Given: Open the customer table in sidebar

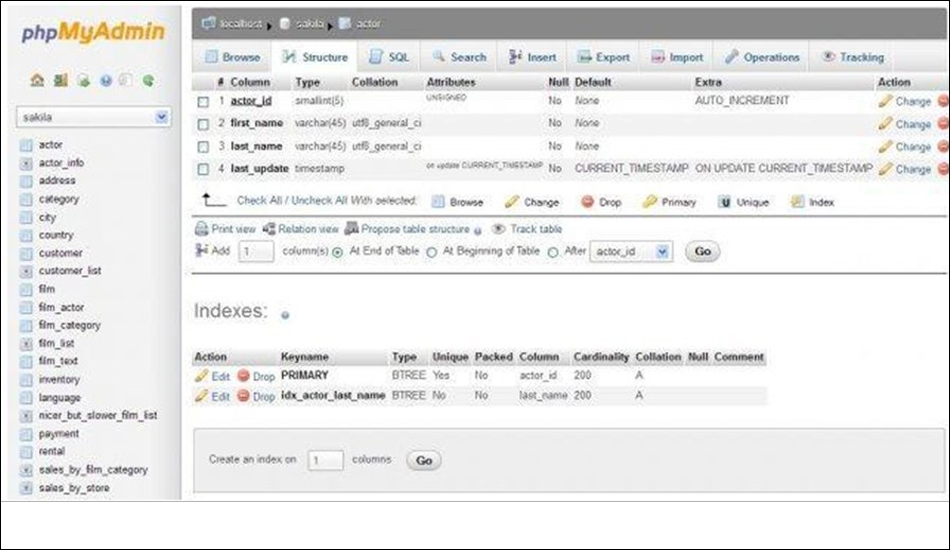Looking at the screenshot, I should tap(61, 253).
